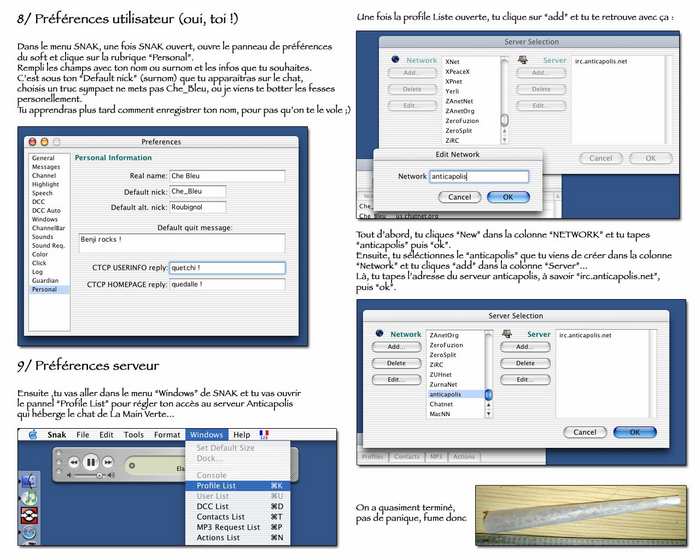Click the Network field in Edit Network
The image size is (700, 560).
479,176
